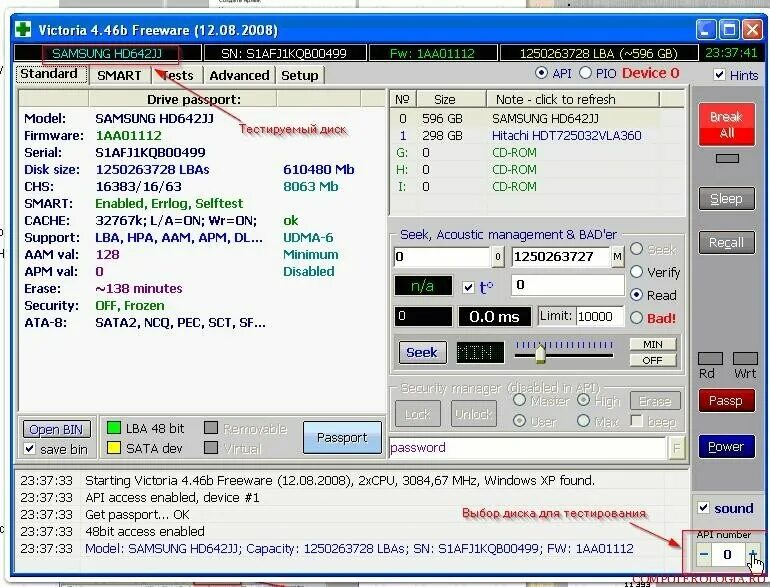Screen dimensions: 770x587
Task: Click the disabled Unlock button
Action: [473, 415]
